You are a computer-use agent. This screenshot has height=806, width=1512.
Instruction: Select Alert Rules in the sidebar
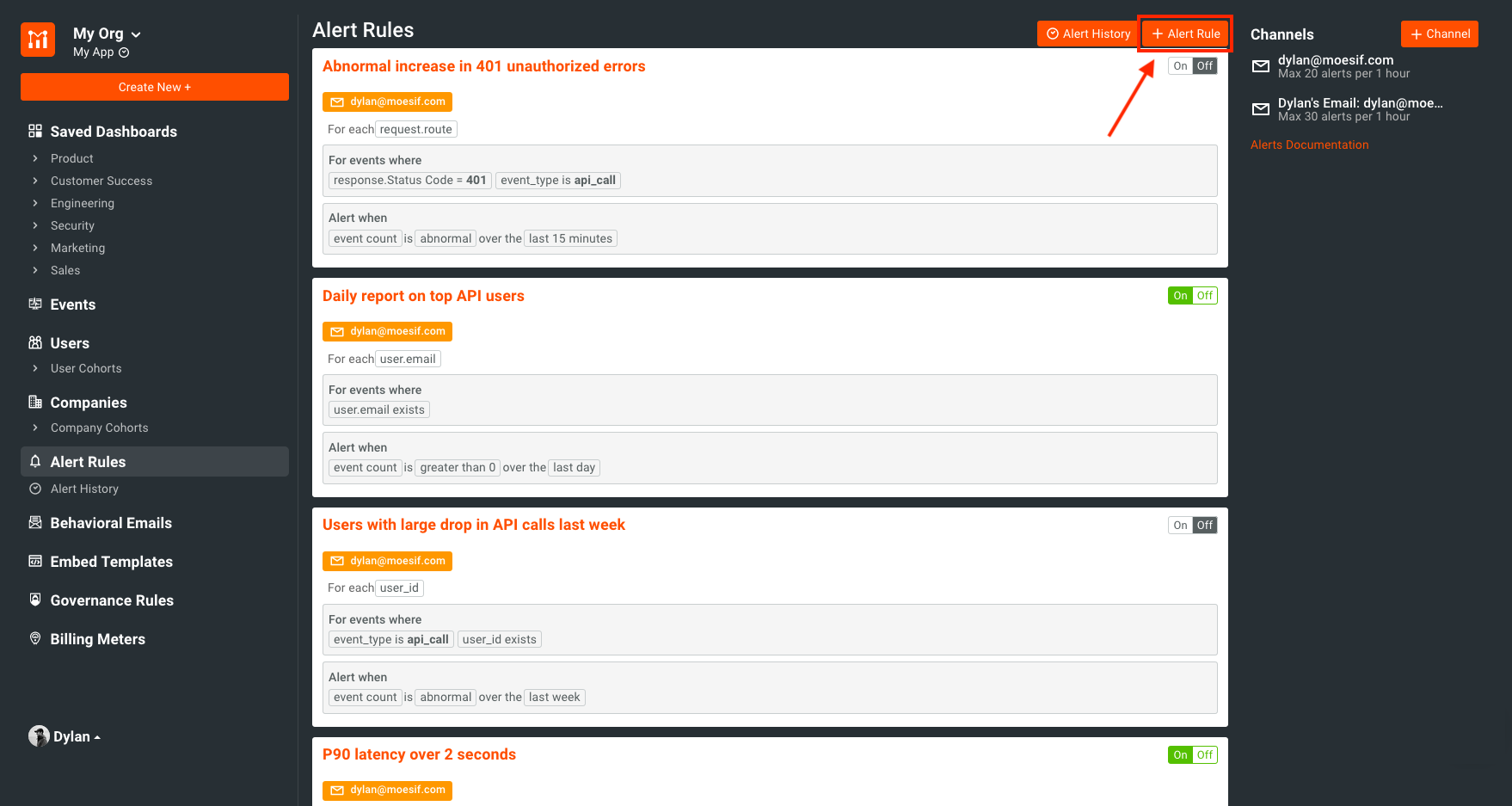click(x=88, y=462)
